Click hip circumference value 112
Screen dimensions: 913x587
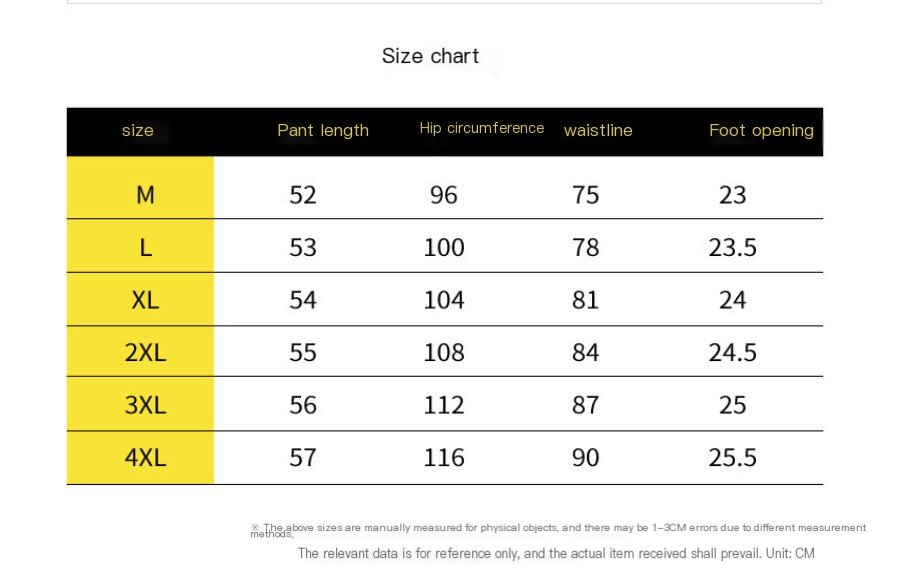coord(444,405)
